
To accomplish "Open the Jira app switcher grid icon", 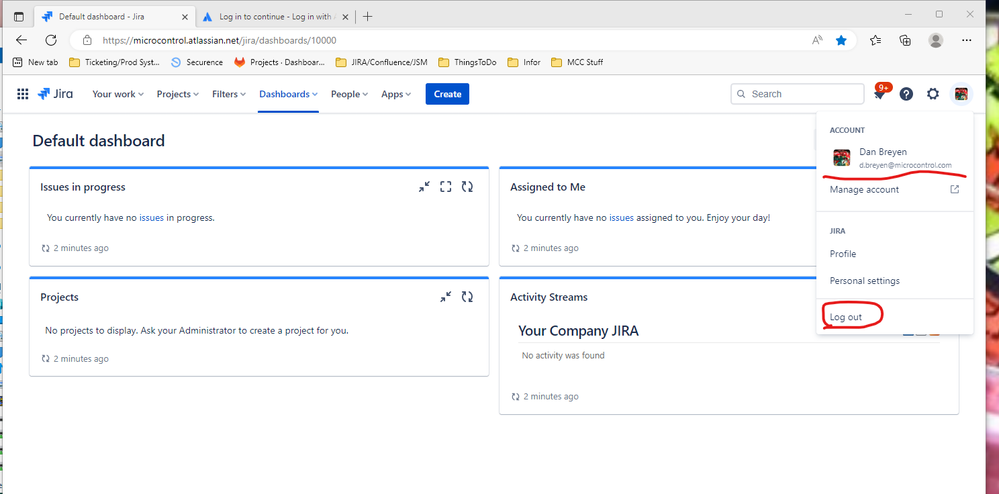I will [22, 94].
